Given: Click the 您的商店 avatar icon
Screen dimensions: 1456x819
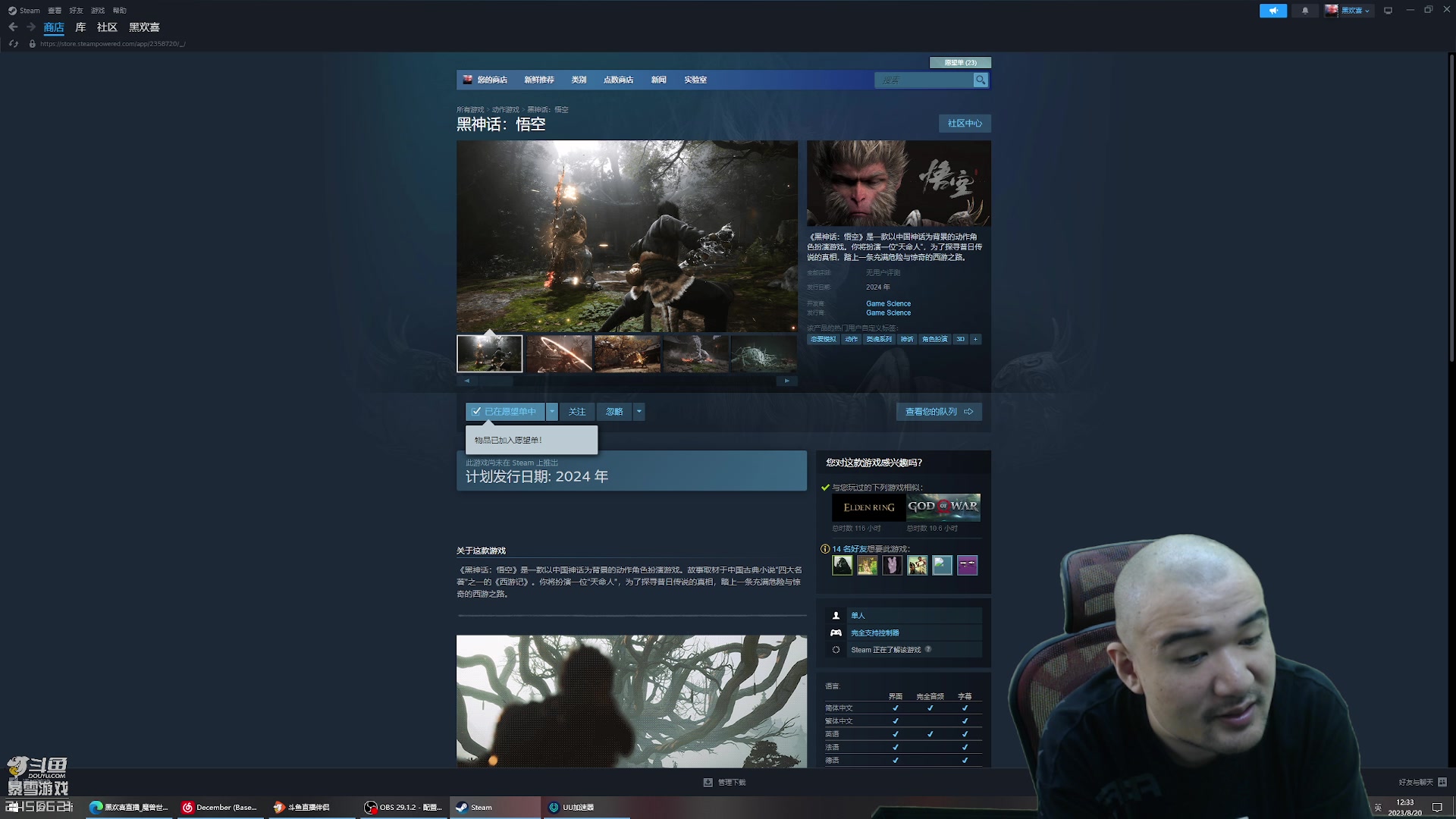Looking at the screenshot, I should 468,80.
